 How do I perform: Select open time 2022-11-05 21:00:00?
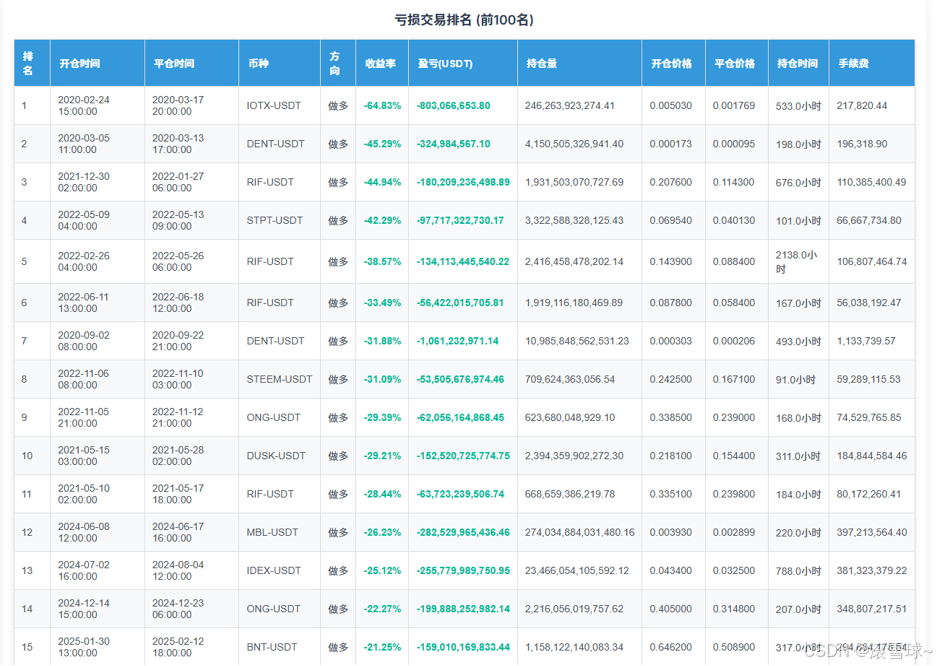coord(84,418)
